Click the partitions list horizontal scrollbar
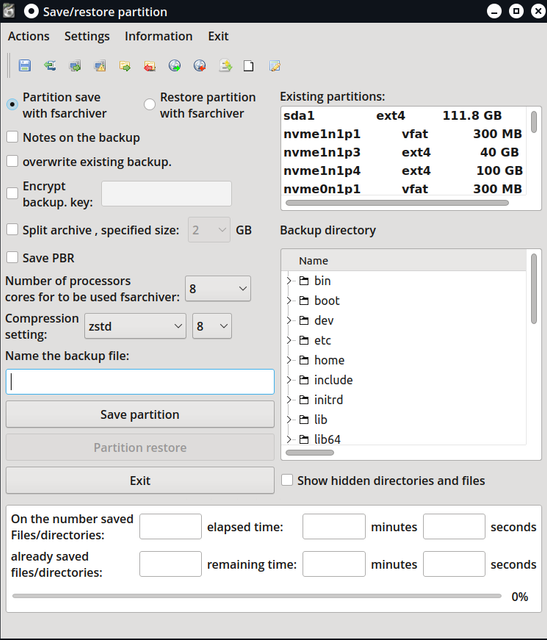 [x=397, y=203]
